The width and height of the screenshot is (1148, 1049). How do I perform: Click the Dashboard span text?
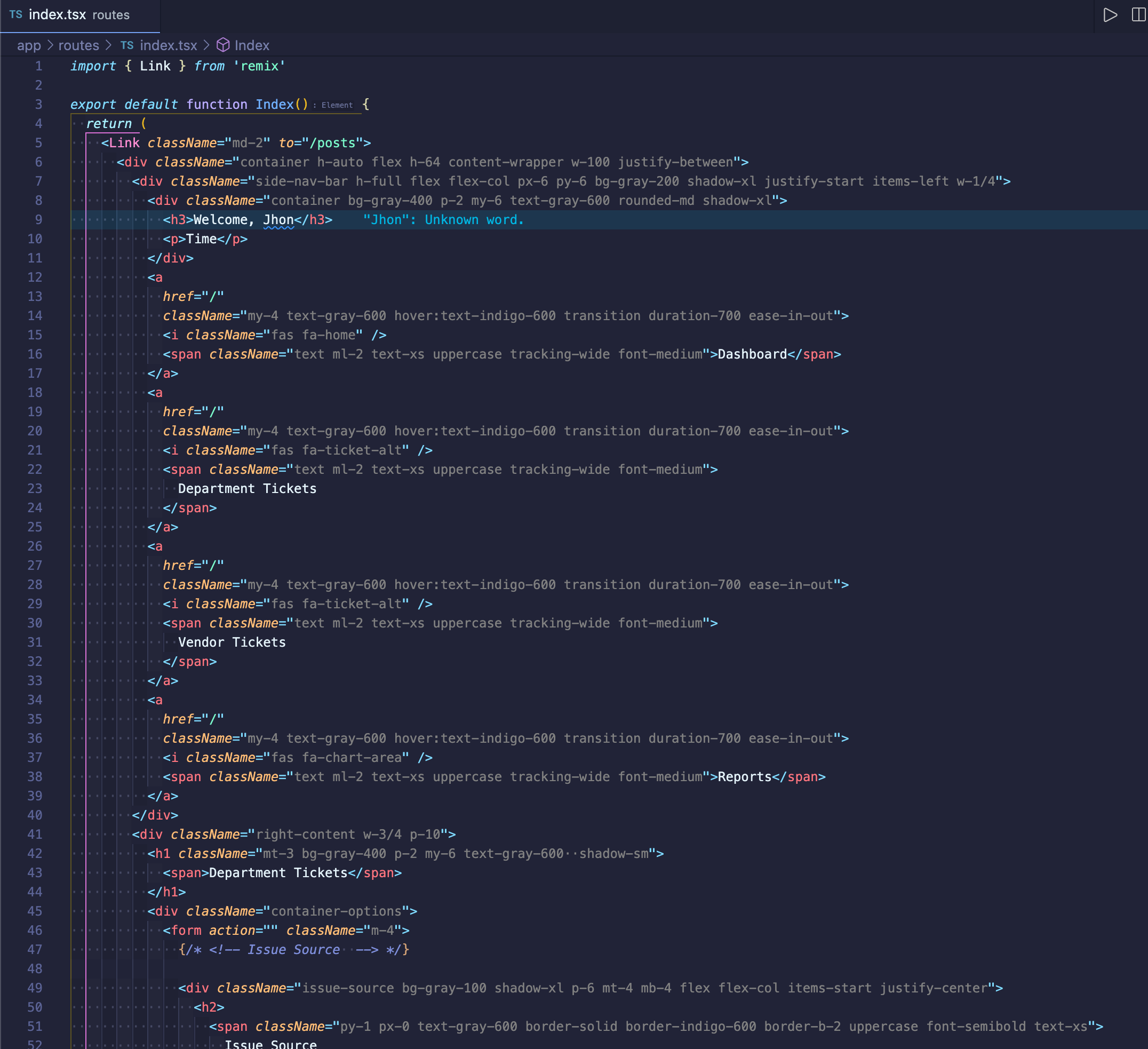point(752,354)
